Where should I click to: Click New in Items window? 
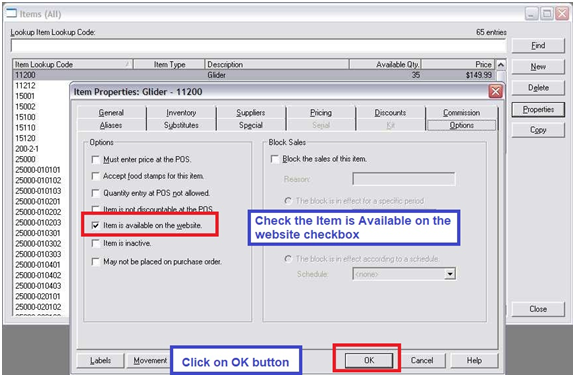[x=538, y=67]
